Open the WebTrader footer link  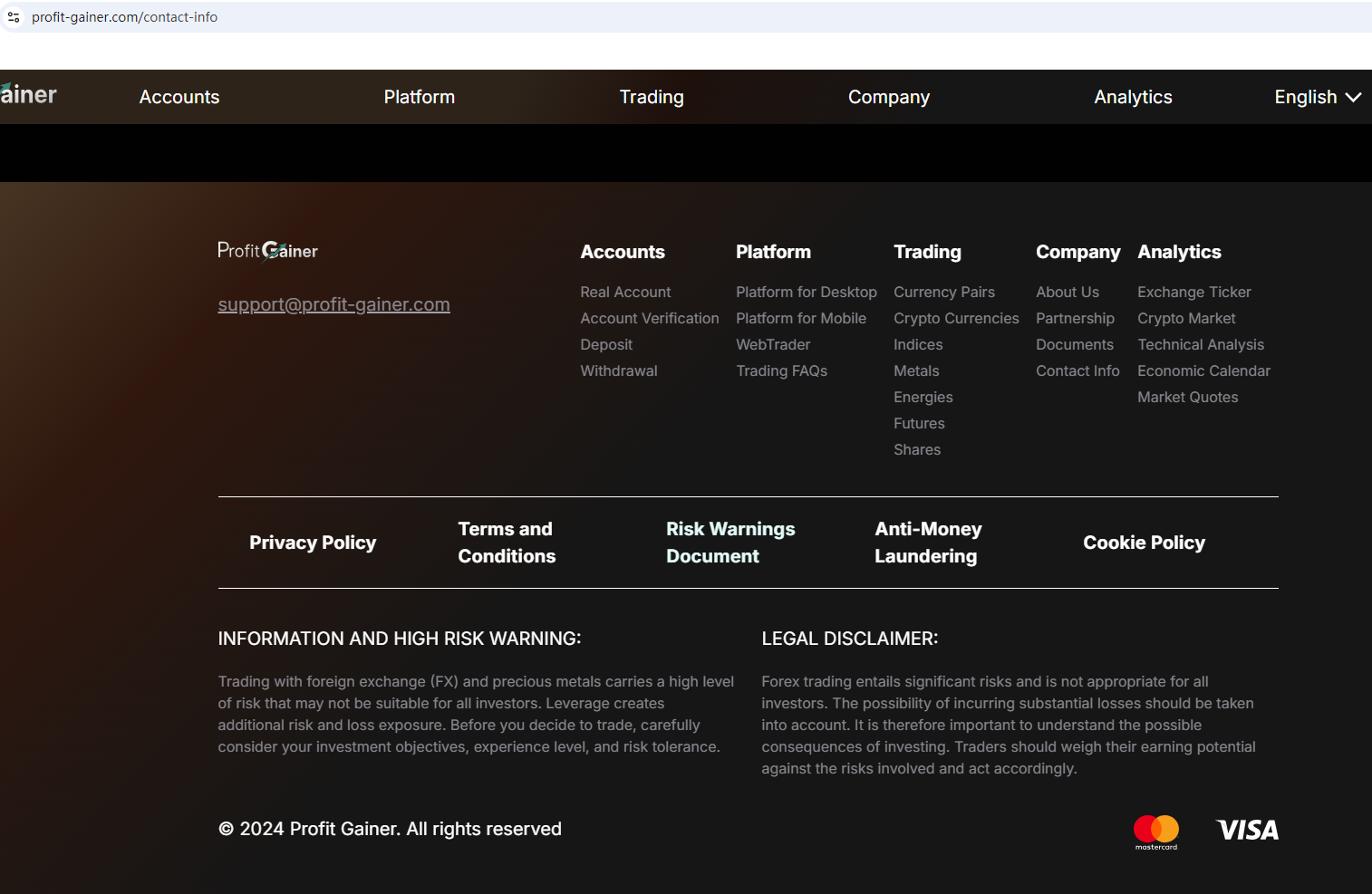point(773,344)
